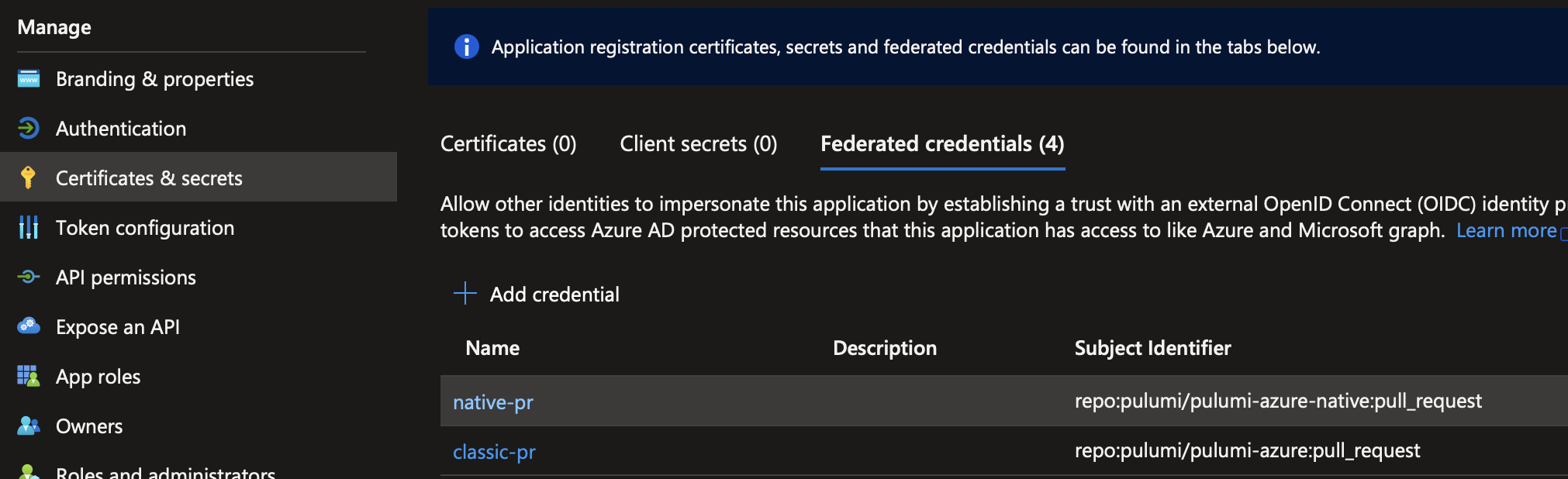Switch to the Client secrets (0) tab
Screen dimensions: 1568x479
[x=698, y=144]
